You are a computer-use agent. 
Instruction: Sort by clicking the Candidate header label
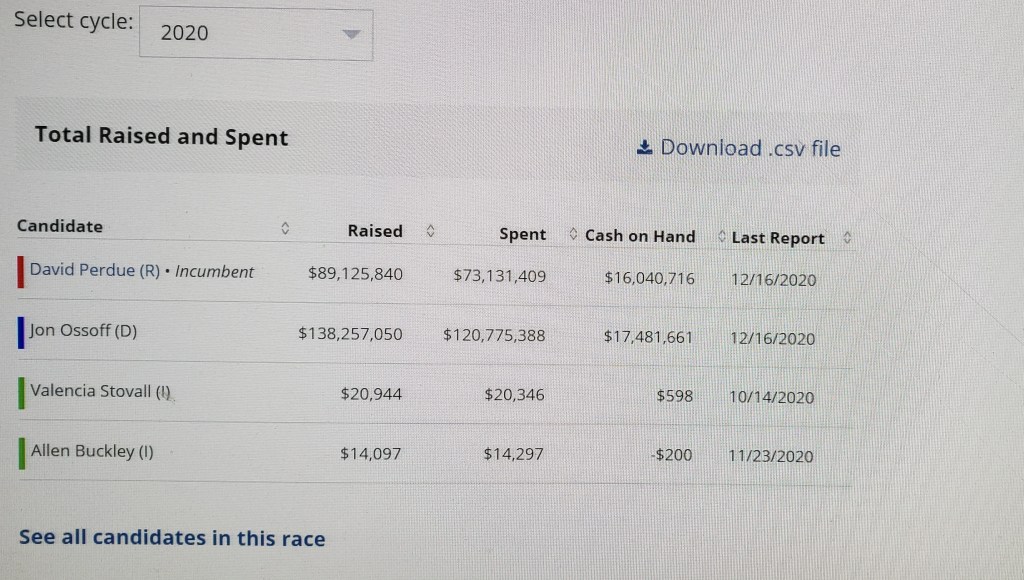coord(60,226)
